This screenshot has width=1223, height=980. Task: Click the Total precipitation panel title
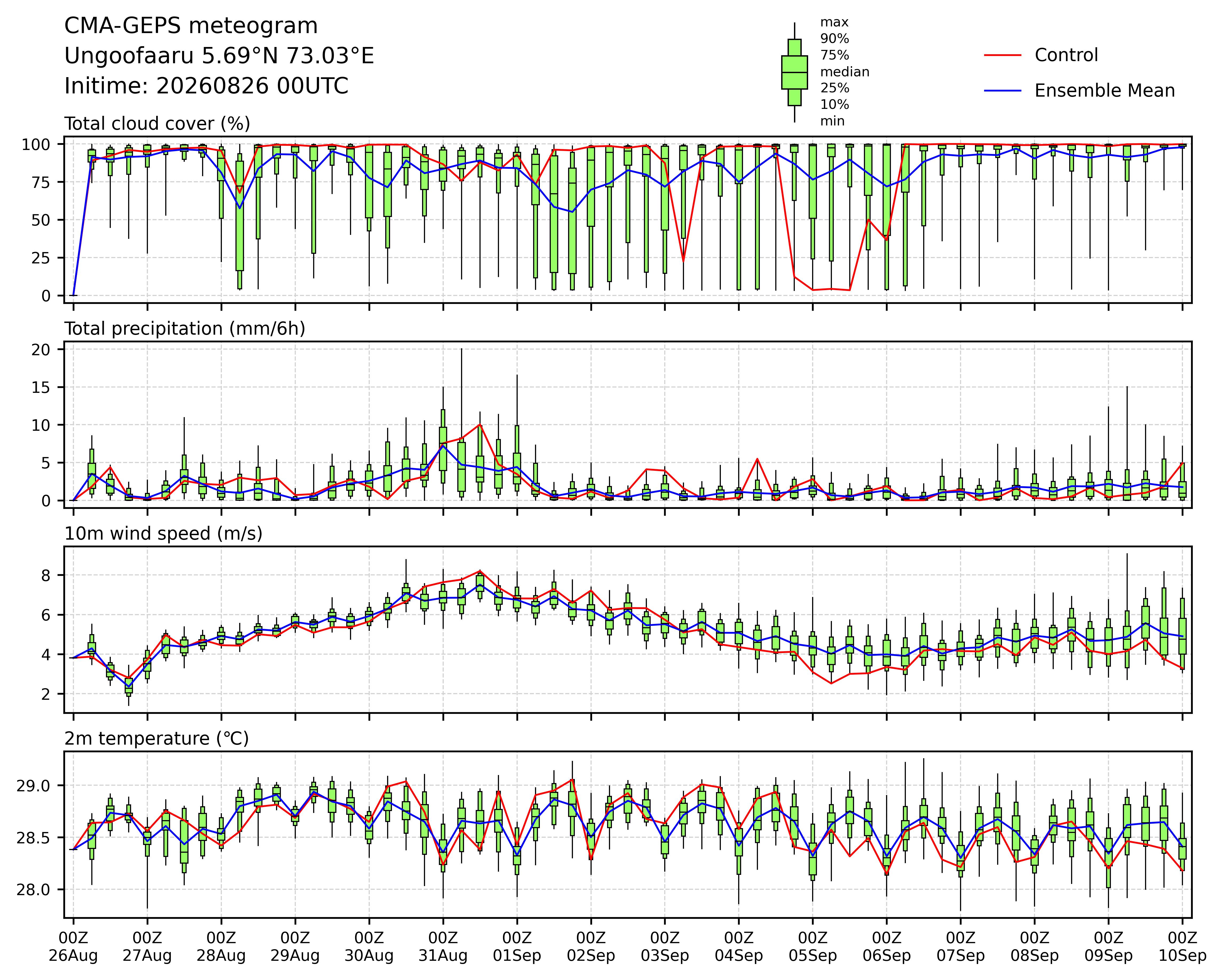[185, 329]
